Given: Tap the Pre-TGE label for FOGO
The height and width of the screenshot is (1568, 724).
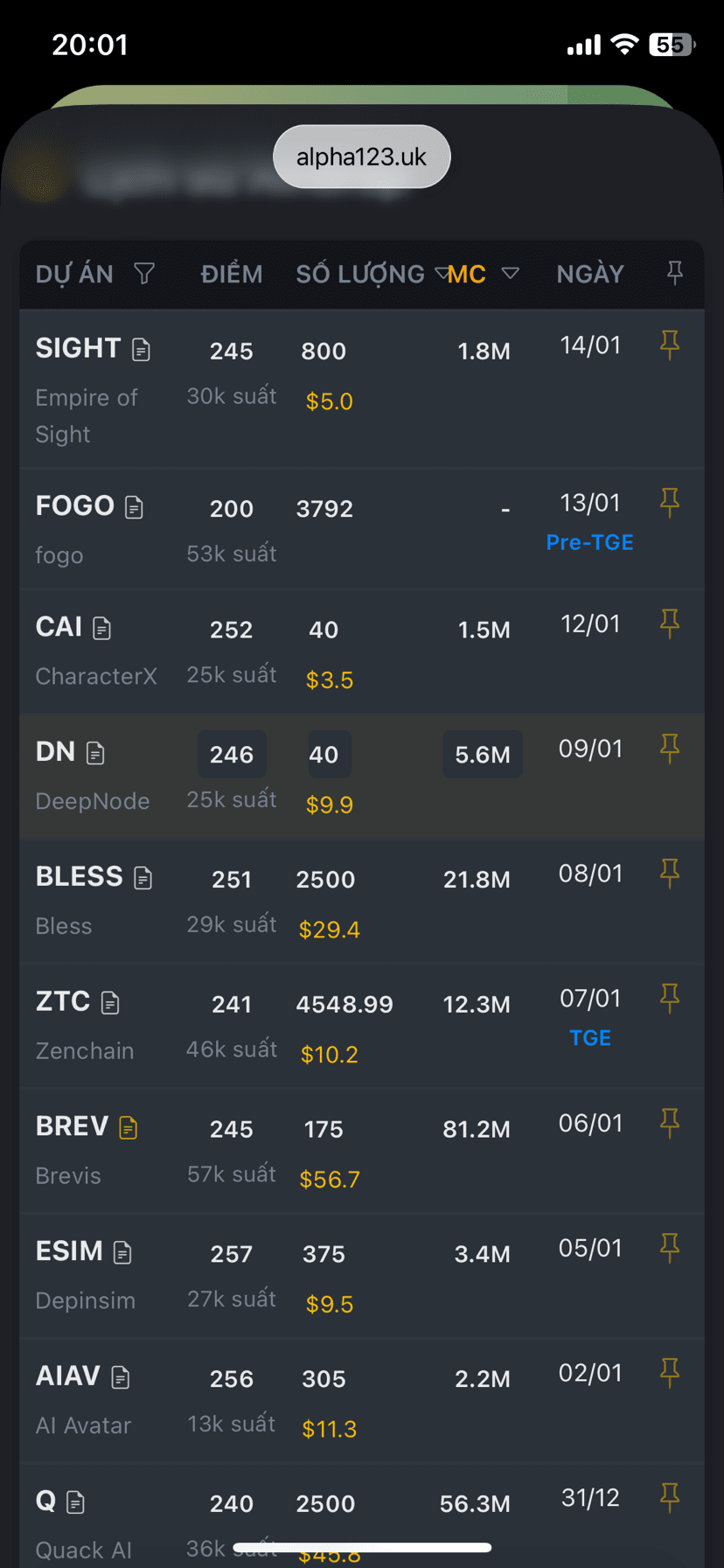Looking at the screenshot, I should [590, 542].
